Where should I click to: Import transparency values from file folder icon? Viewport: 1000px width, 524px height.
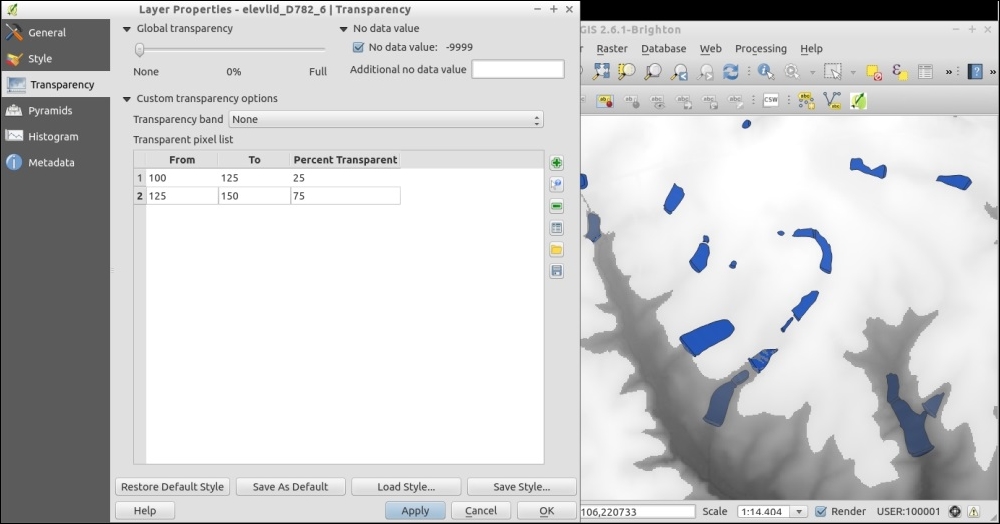(556, 250)
